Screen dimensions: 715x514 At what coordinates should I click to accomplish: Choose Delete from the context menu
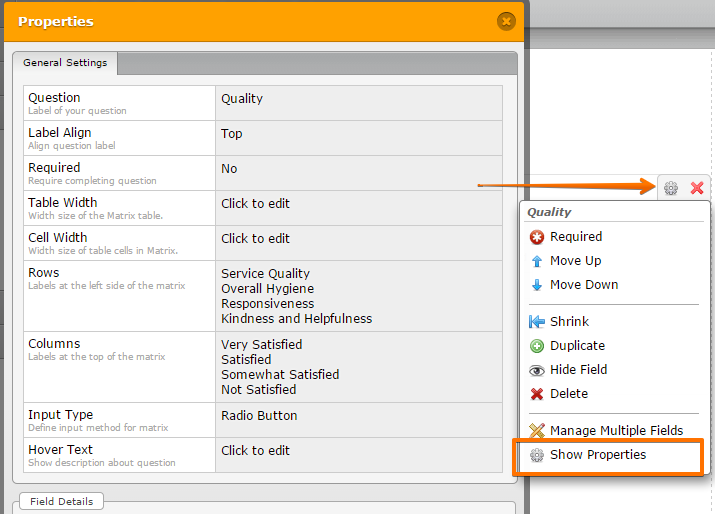568,394
